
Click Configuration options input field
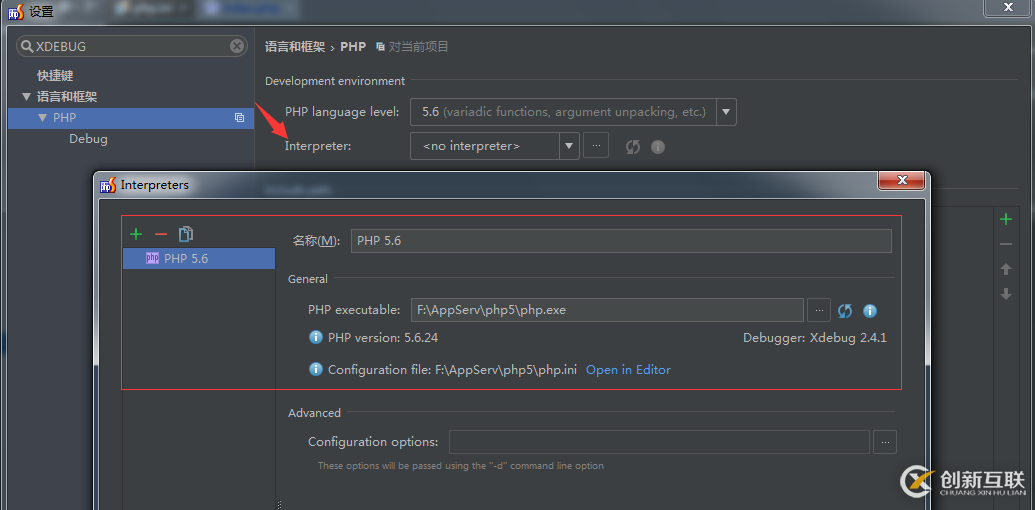point(659,441)
